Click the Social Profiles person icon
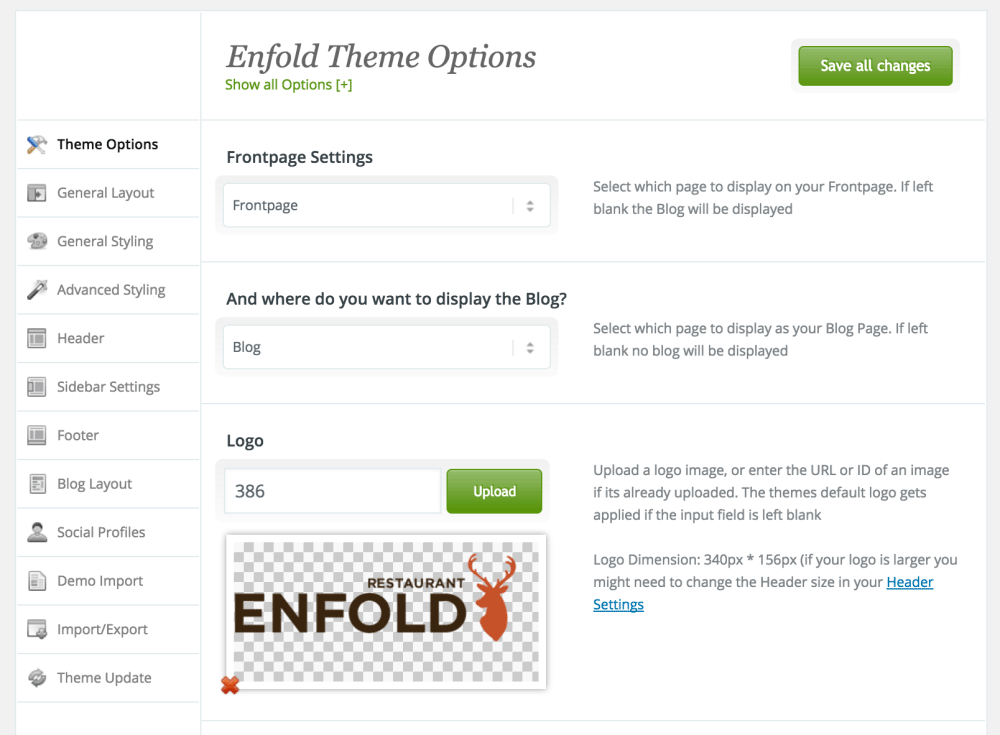Viewport: 1000px width, 735px height. (x=36, y=532)
